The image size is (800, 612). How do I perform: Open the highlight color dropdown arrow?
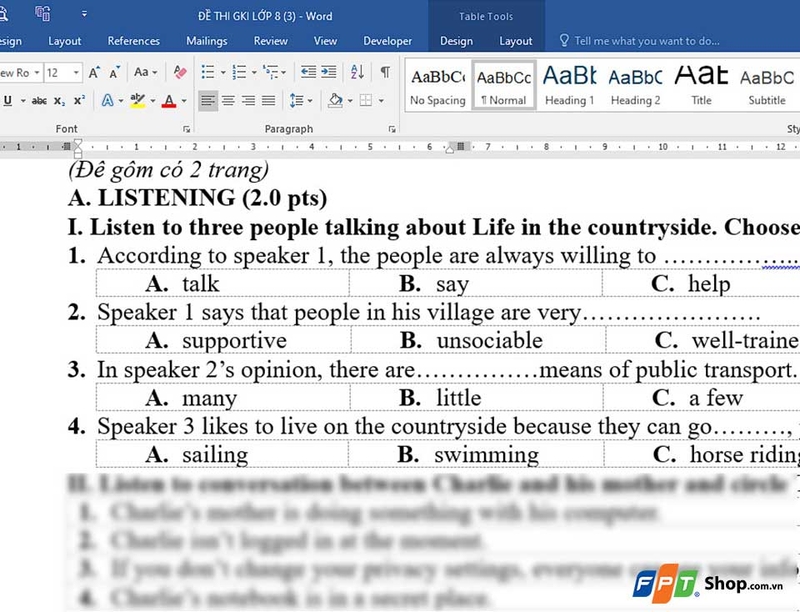(x=153, y=101)
